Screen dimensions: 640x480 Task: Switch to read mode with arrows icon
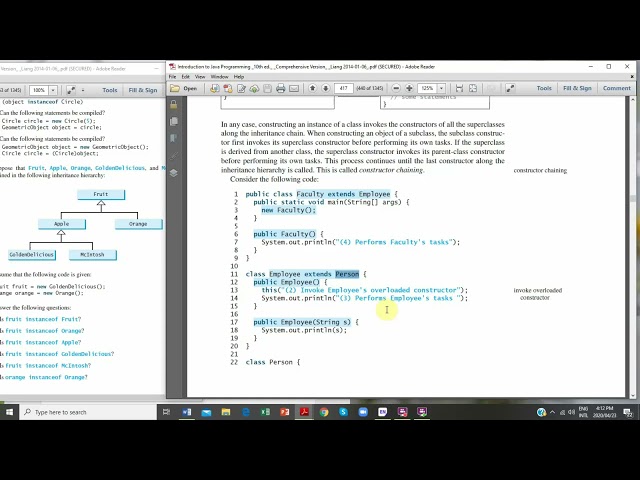coord(510,88)
